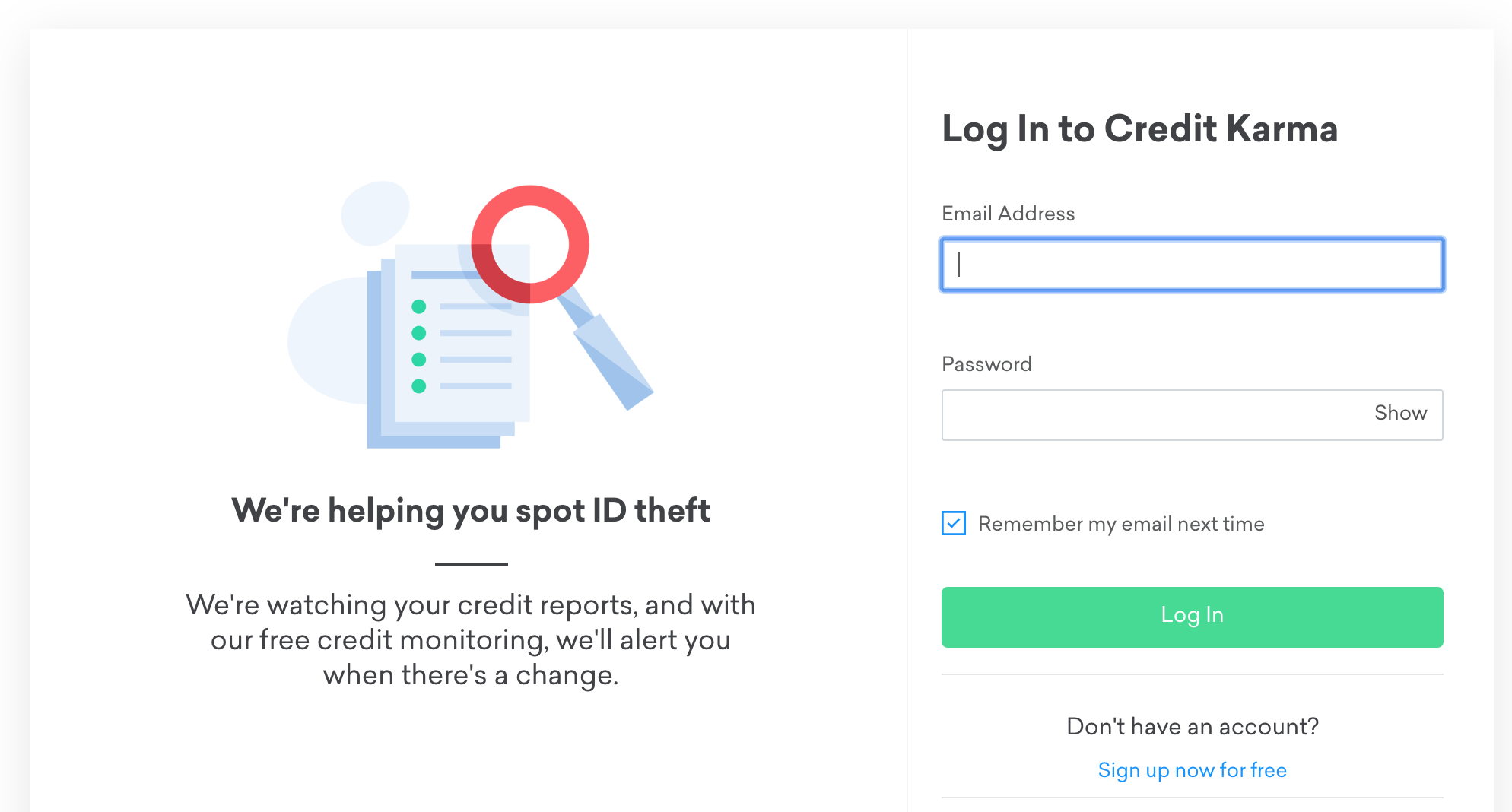Click the Password field label
Viewport: 1512px width, 812px height.
(x=986, y=364)
